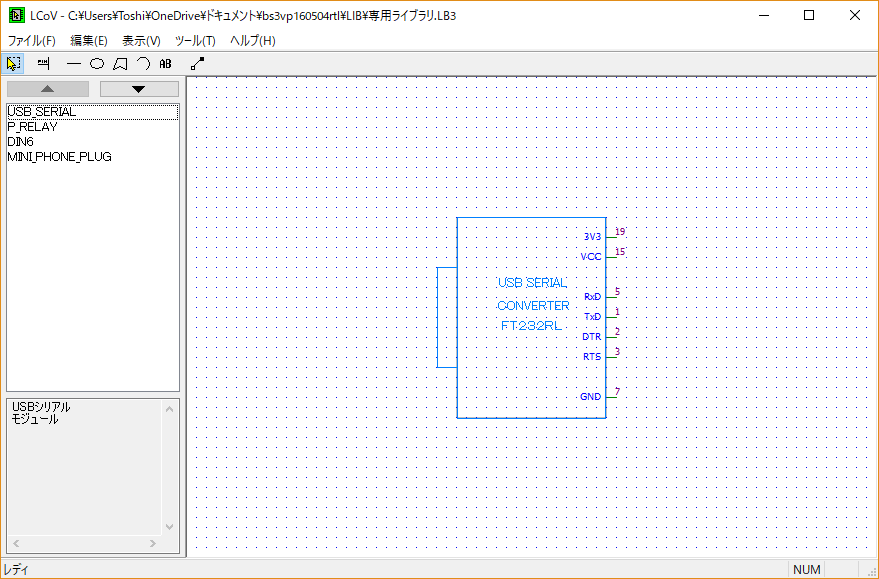This screenshot has height=579, width=879.
Task: Select the pin placement tool
Action: (x=41, y=63)
